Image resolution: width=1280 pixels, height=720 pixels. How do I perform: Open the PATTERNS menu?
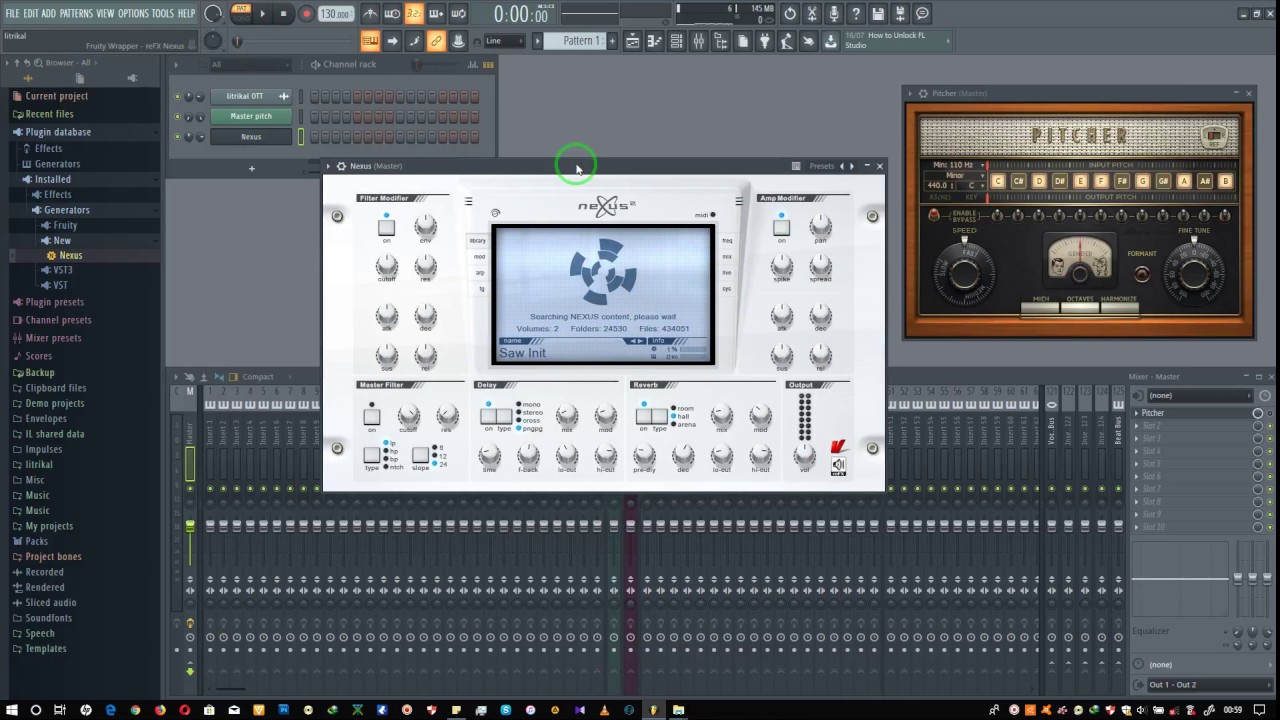[x=76, y=13]
